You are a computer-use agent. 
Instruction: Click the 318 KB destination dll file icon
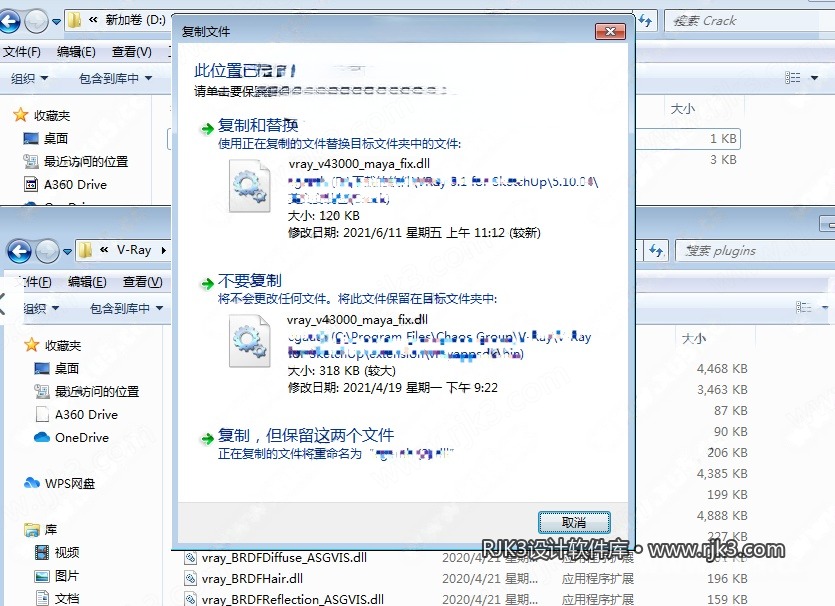[250, 341]
